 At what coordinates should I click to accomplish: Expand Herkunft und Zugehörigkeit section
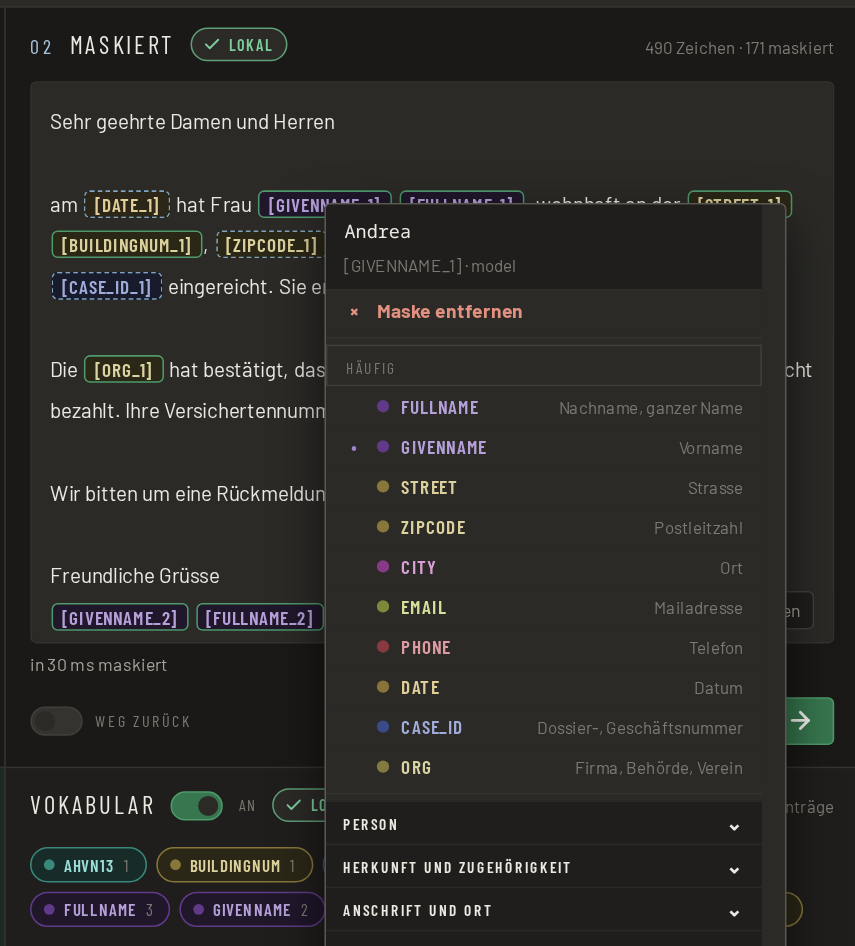(x=543, y=868)
